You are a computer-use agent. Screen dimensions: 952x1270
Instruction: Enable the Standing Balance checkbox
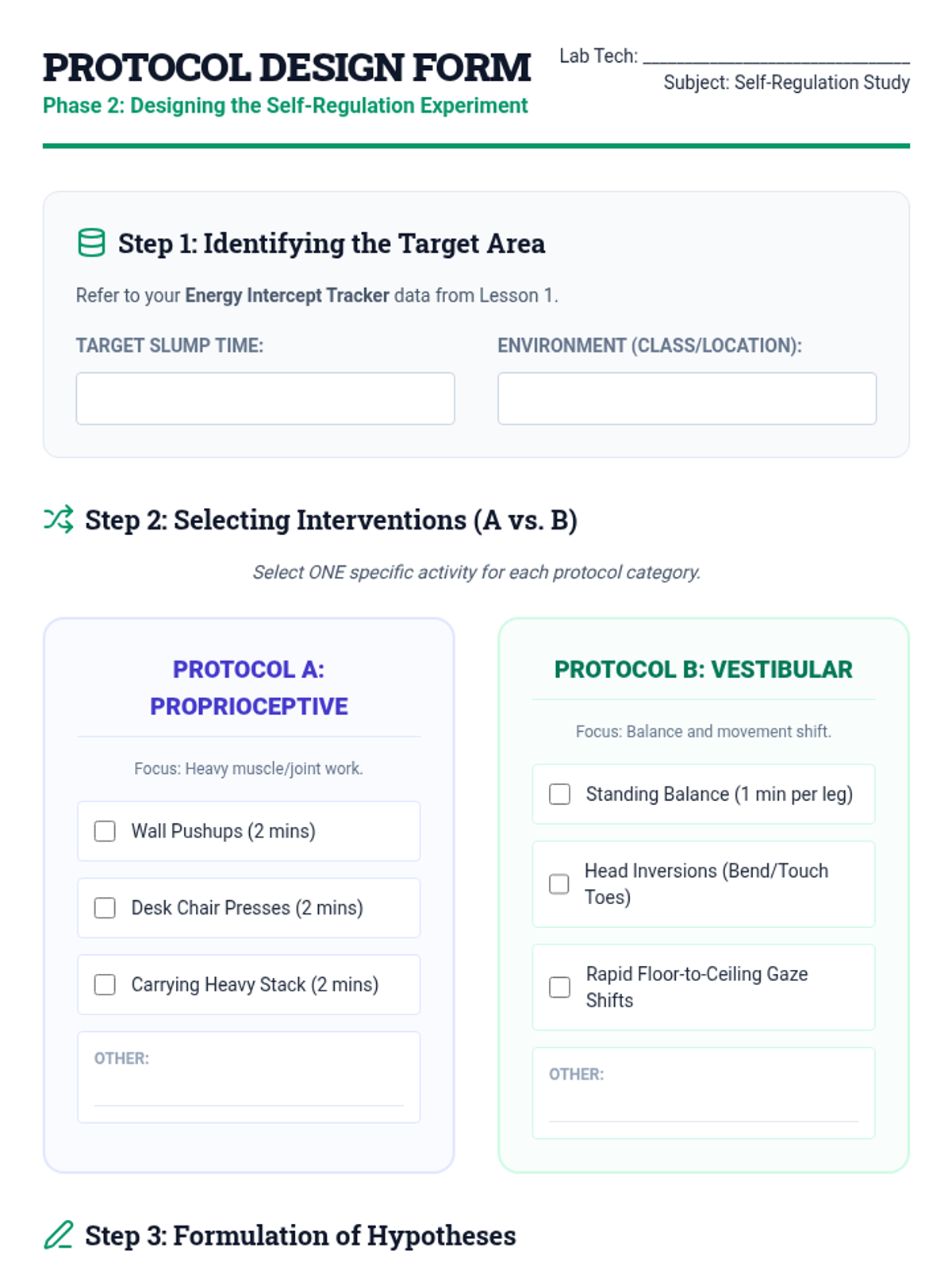(560, 795)
